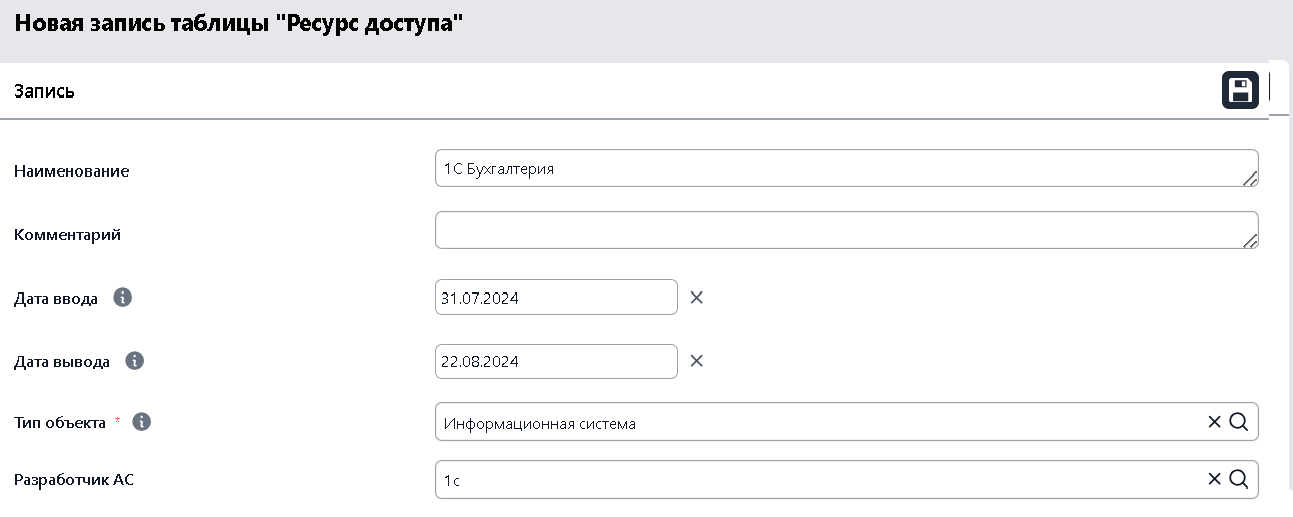Clear the Разработчик АС selection

(x=1214, y=479)
